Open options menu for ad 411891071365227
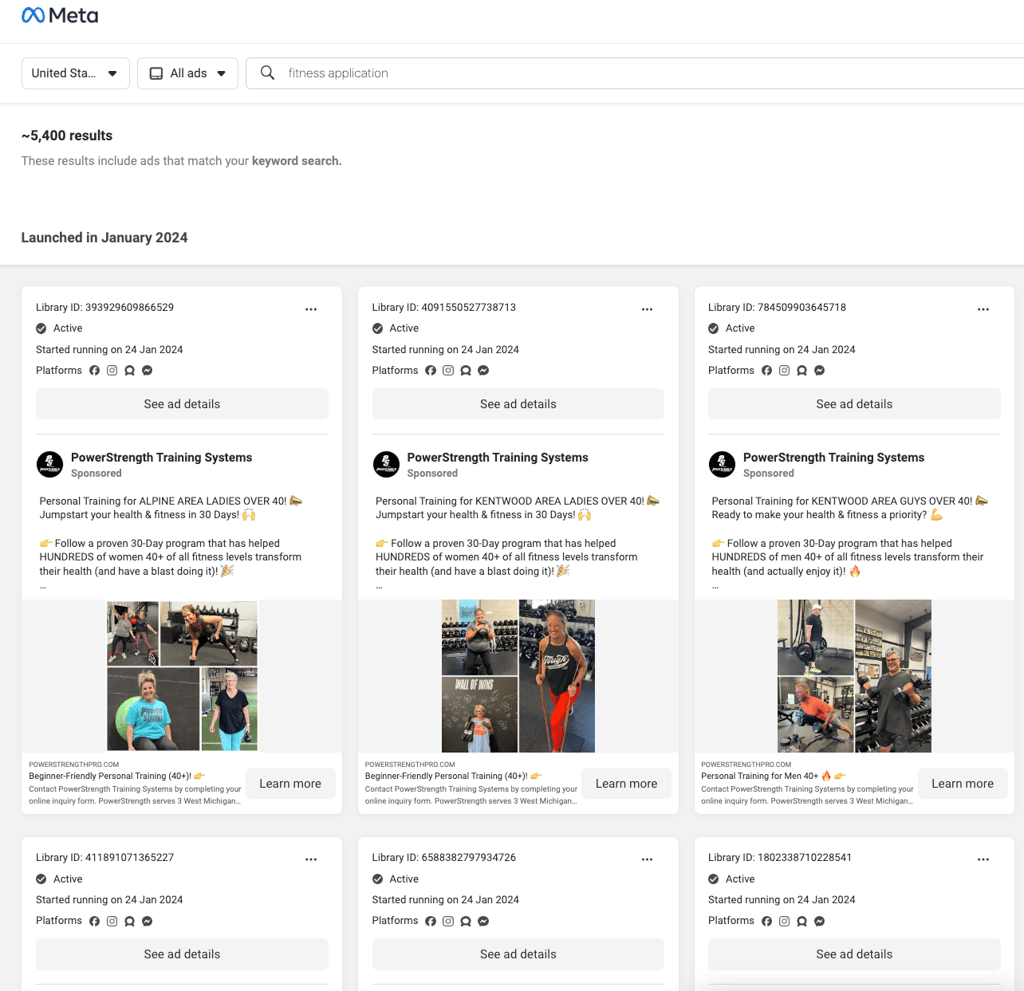Viewport: 1024px width, 991px height. (x=311, y=859)
